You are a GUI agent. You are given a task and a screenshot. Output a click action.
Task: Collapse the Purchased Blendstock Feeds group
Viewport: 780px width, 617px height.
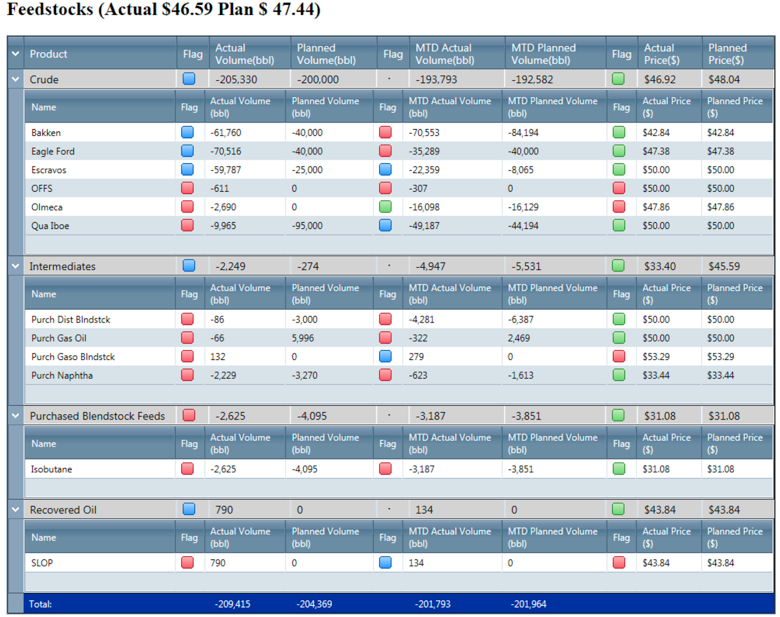coord(16,416)
